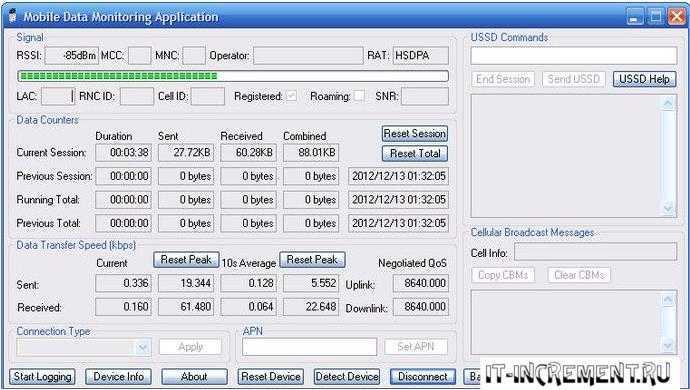Click the Disconnect button
The image size is (690, 390).
[x=423, y=377]
